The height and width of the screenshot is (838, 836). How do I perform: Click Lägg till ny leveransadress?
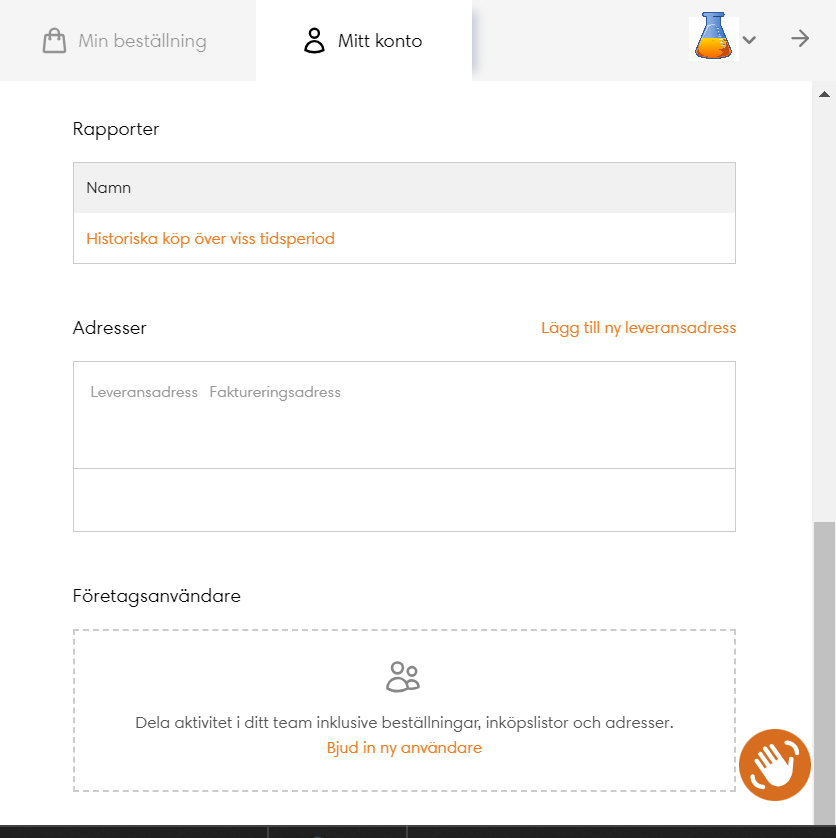[x=638, y=328]
